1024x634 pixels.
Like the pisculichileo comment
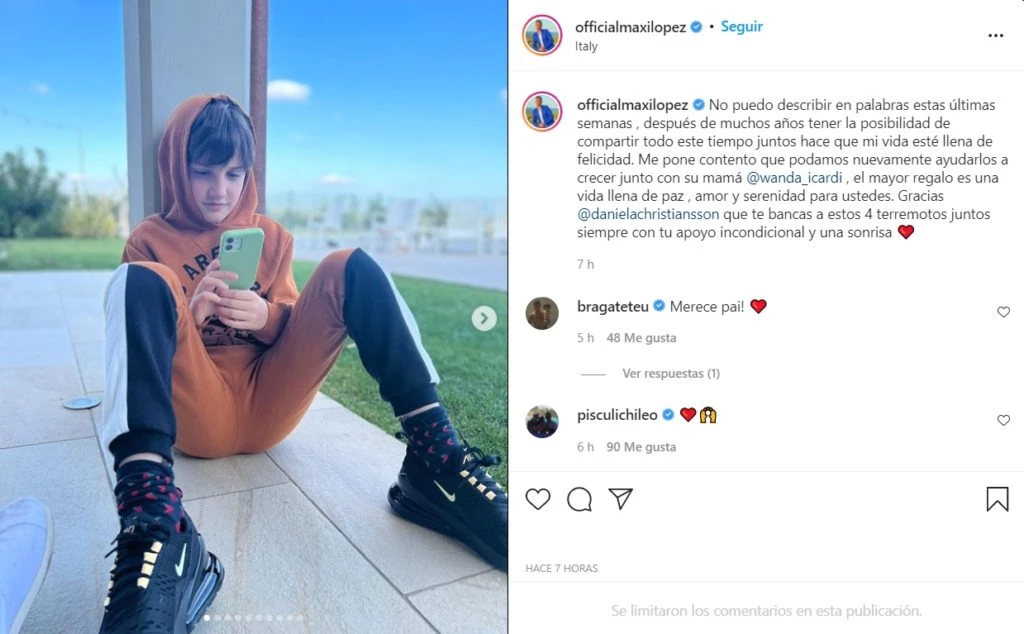pos(1004,420)
